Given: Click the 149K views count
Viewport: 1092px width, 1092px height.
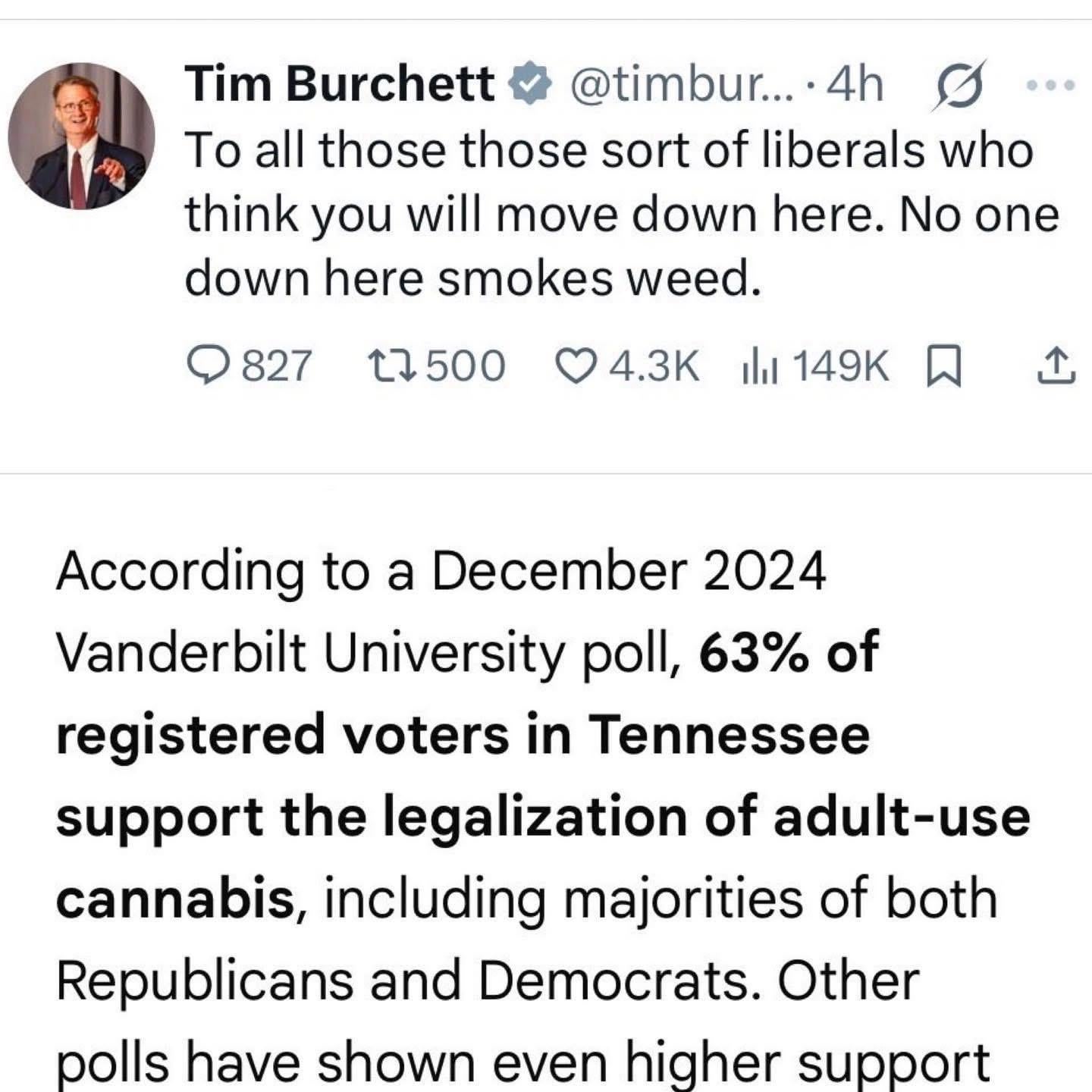Looking at the screenshot, I should pyautogui.click(x=841, y=366).
